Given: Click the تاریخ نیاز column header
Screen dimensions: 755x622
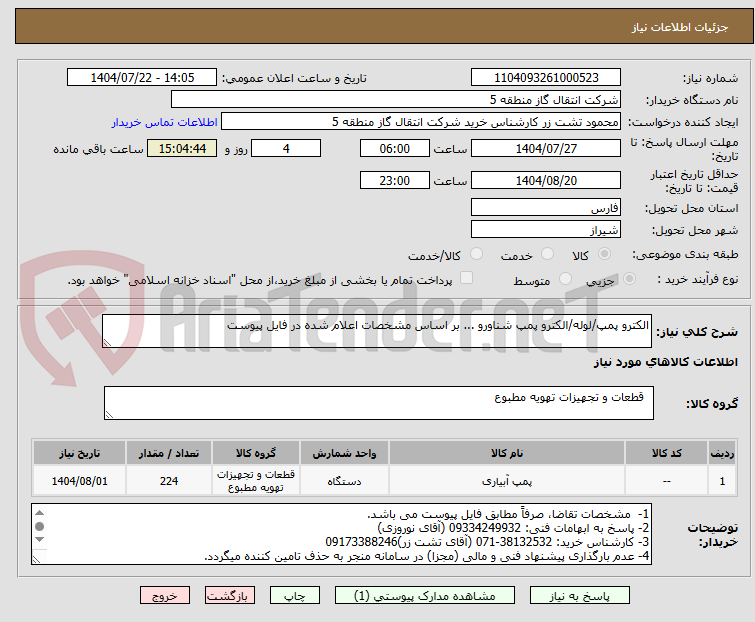Looking at the screenshot, I should pyautogui.click(x=79, y=453).
